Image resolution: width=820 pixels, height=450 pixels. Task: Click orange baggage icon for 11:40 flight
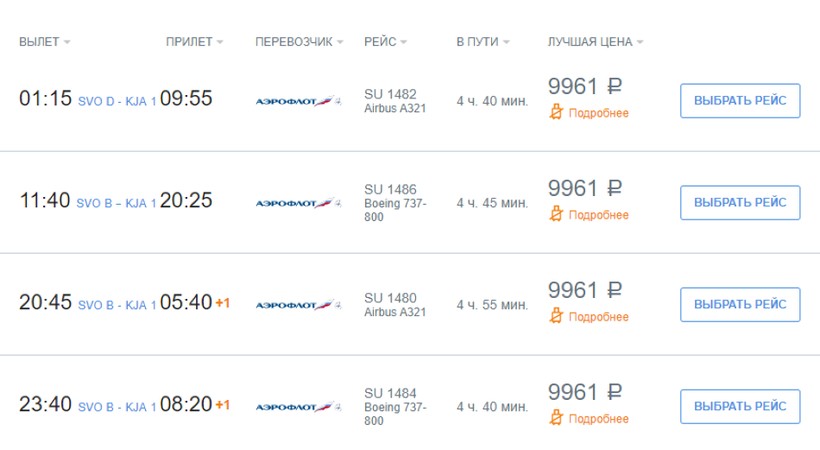557,215
